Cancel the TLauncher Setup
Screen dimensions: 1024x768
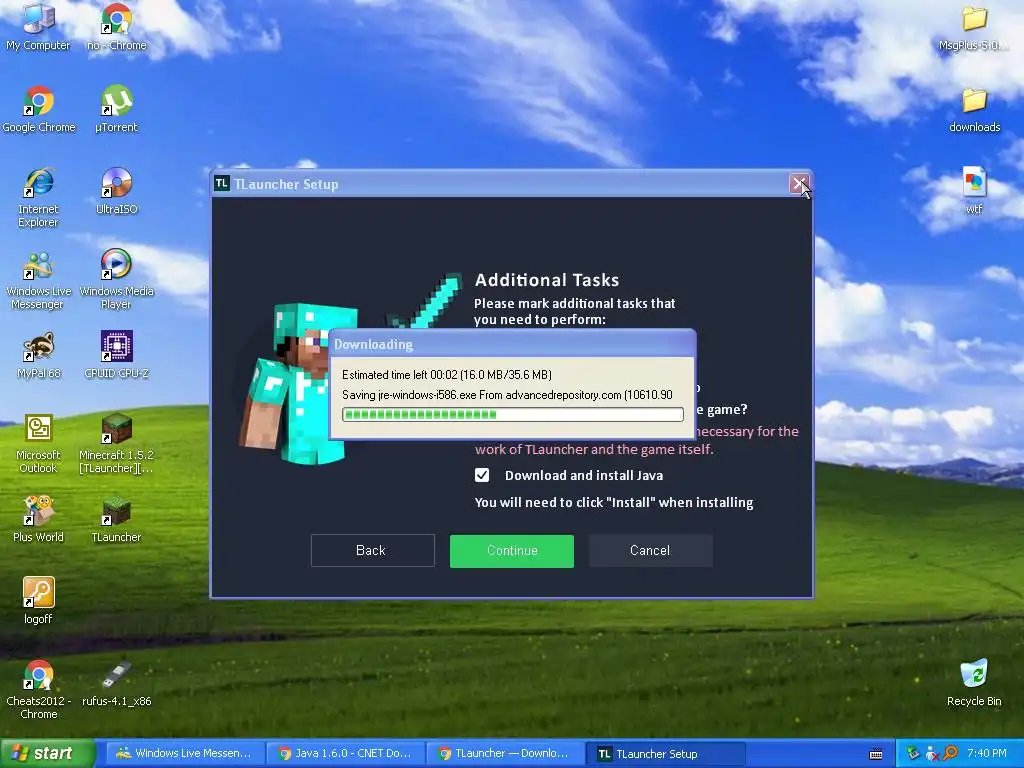[650, 551]
